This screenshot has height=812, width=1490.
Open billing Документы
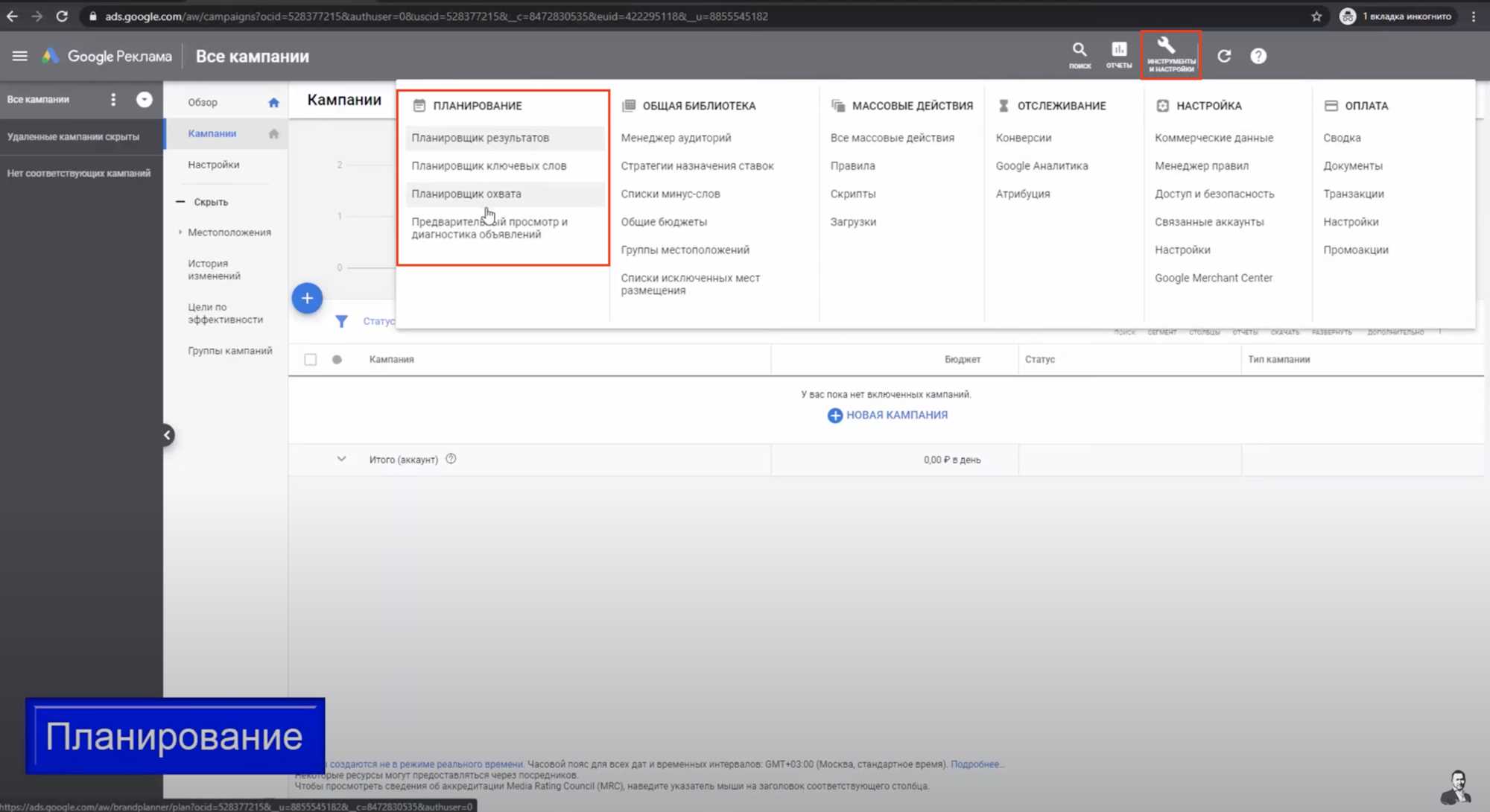[x=1352, y=166]
